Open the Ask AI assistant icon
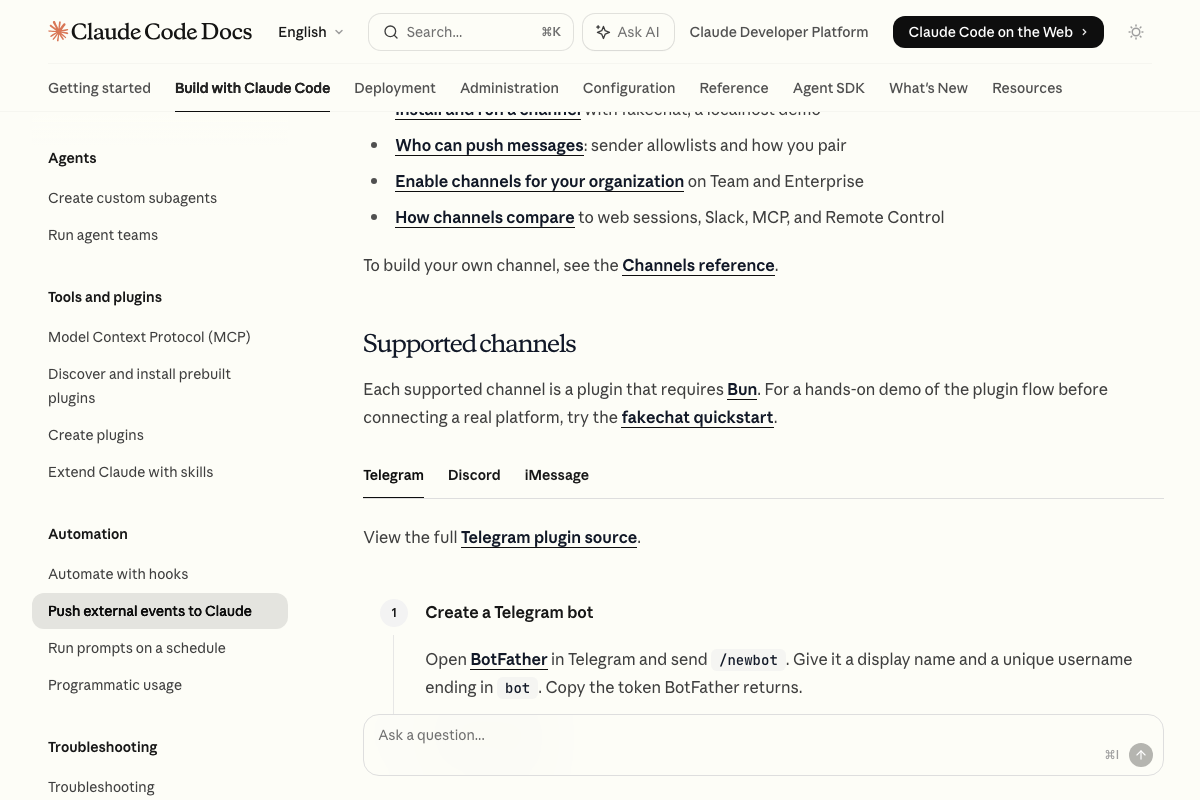 (603, 32)
